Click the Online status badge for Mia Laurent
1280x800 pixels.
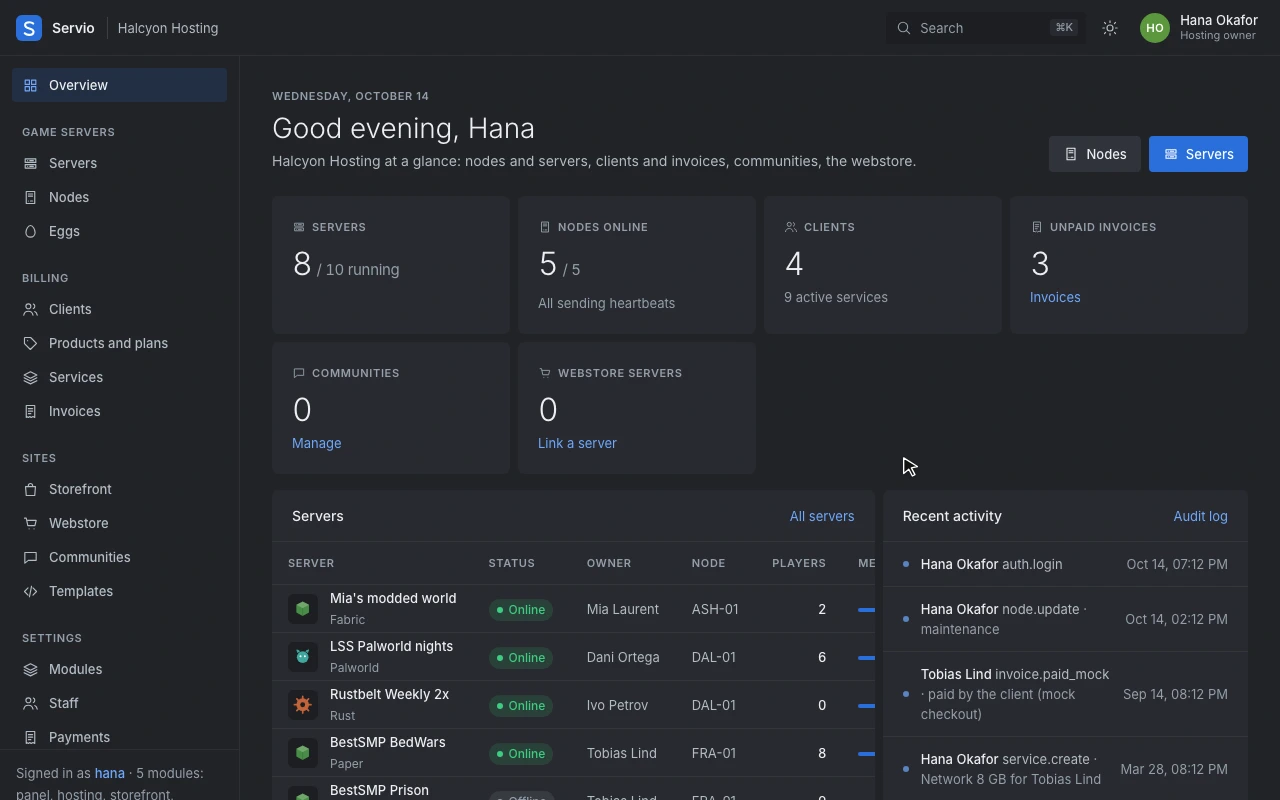(521, 609)
